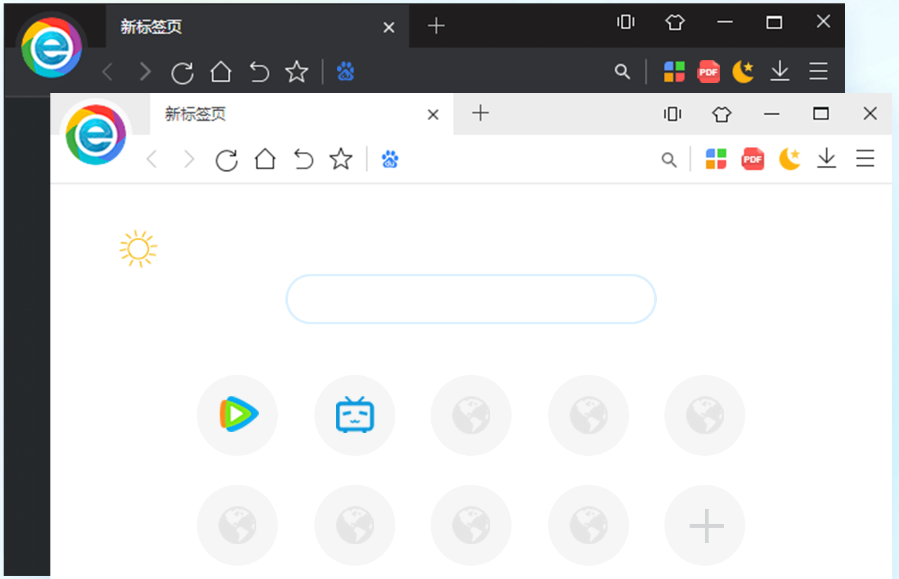Image resolution: width=899 pixels, height=579 pixels.
Task: Go to the browser home page
Action: (264, 159)
